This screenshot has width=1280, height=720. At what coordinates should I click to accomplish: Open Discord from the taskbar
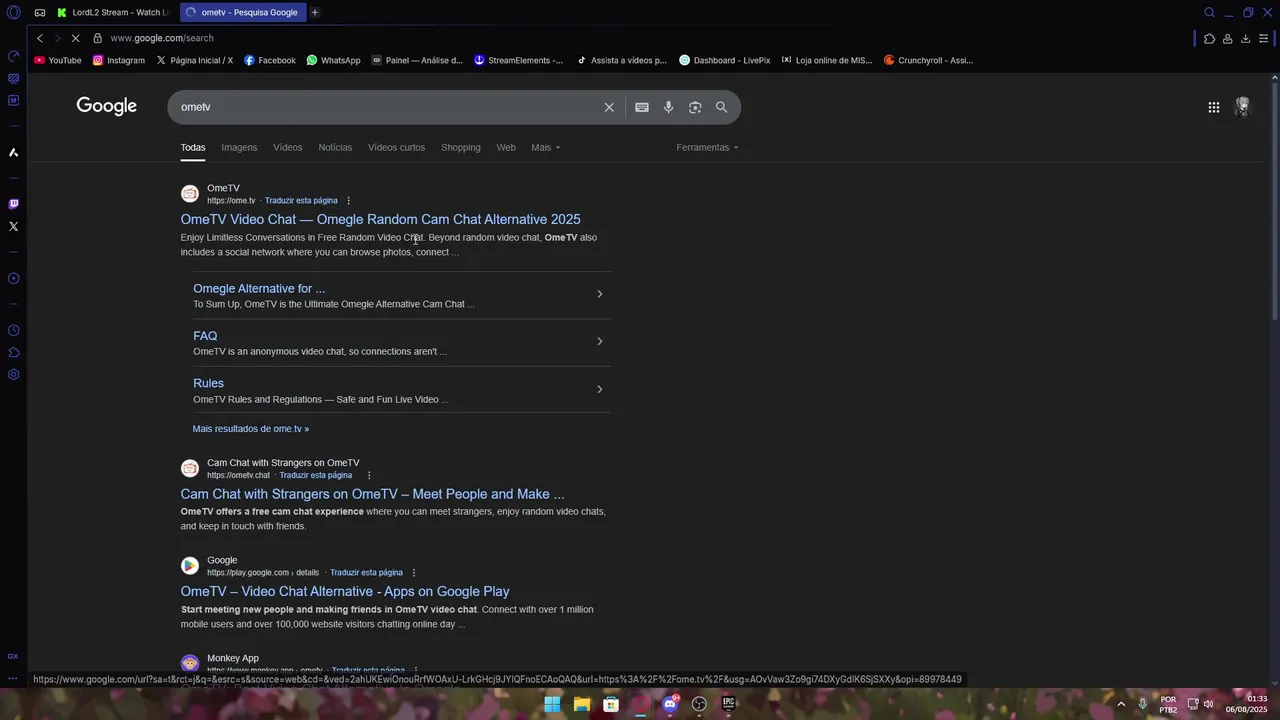click(670, 704)
